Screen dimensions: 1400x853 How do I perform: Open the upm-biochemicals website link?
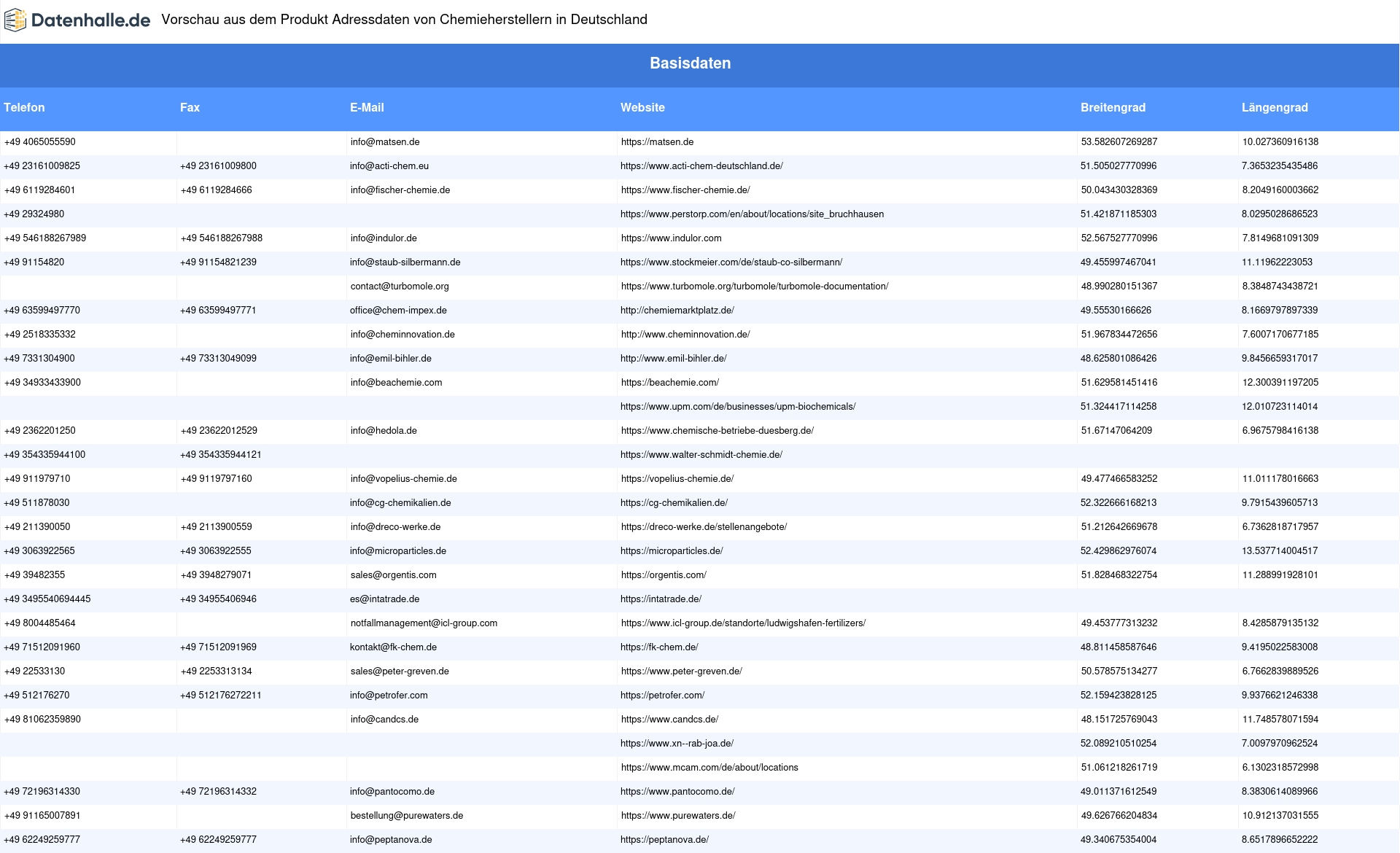tap(738, 407)
